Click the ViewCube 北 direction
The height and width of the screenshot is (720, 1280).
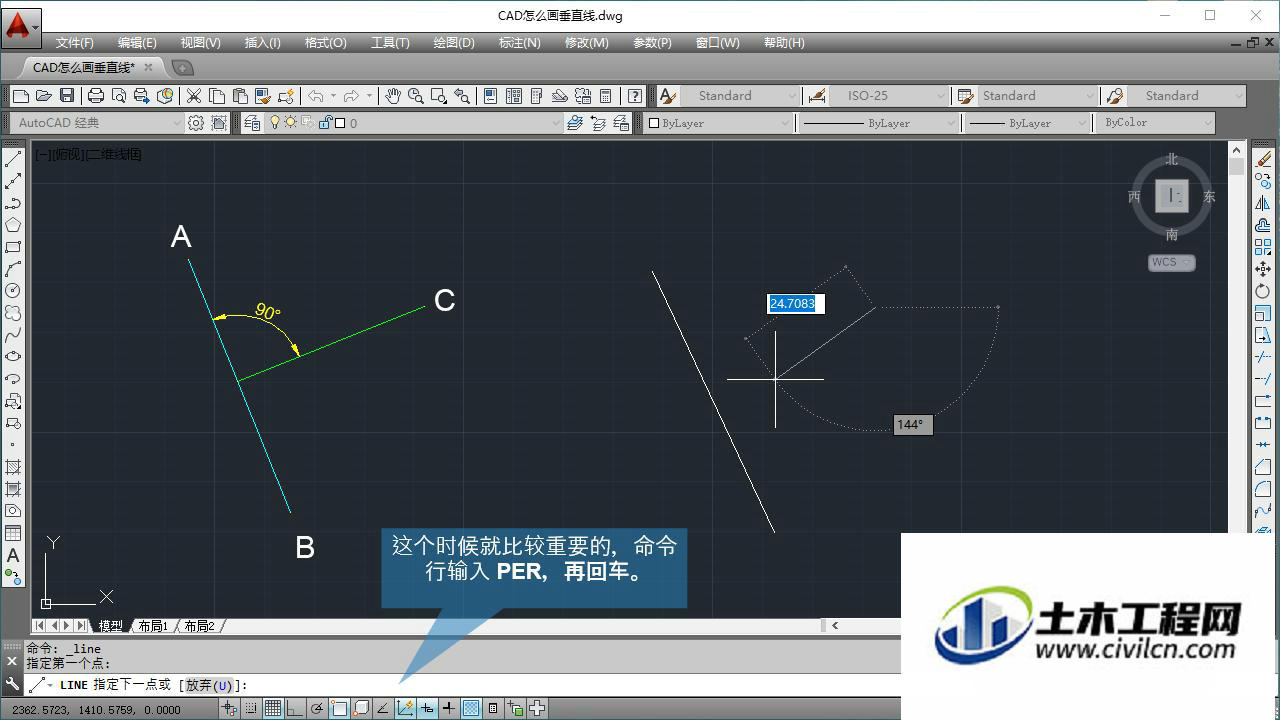point(1172,159)
